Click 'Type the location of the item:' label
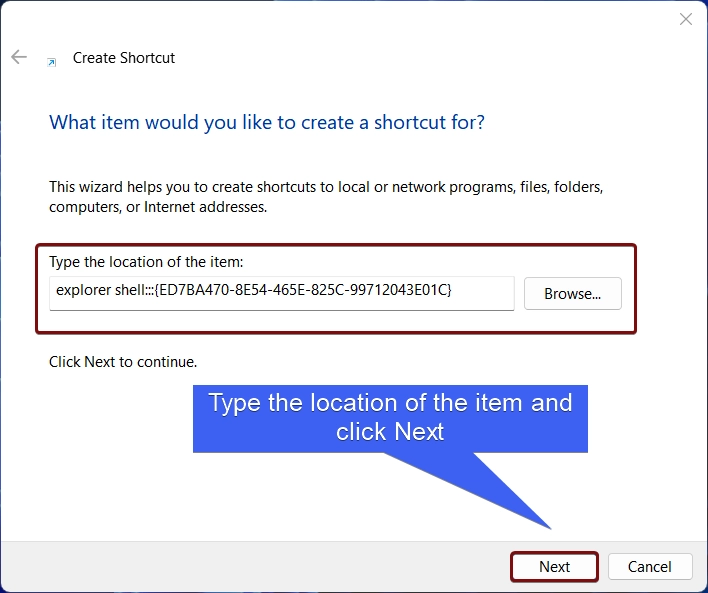The height and width of the screenshot is (593, 708). tap(146, 261)
